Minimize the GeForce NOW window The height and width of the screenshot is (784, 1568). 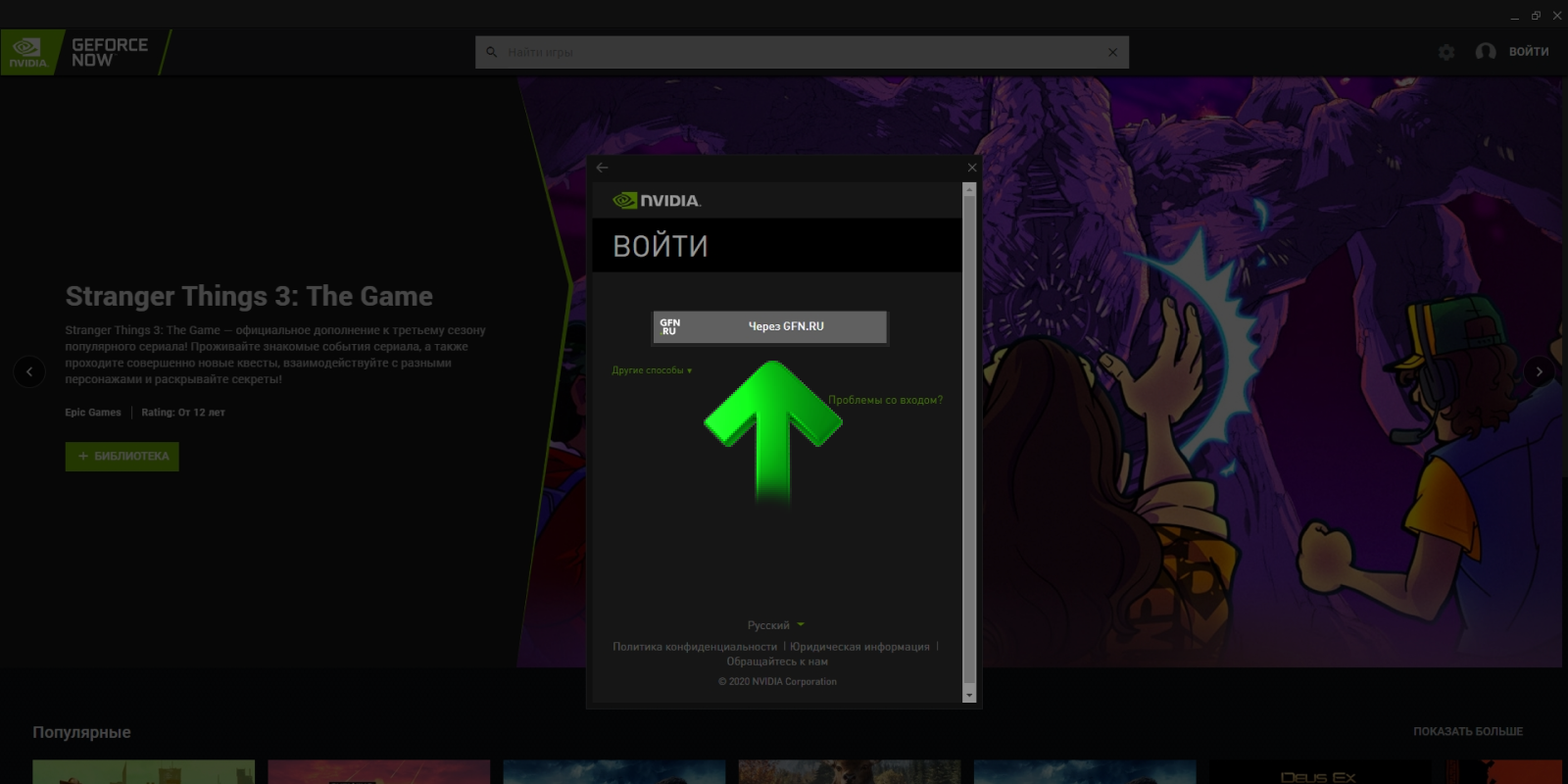pos(1514,16)
